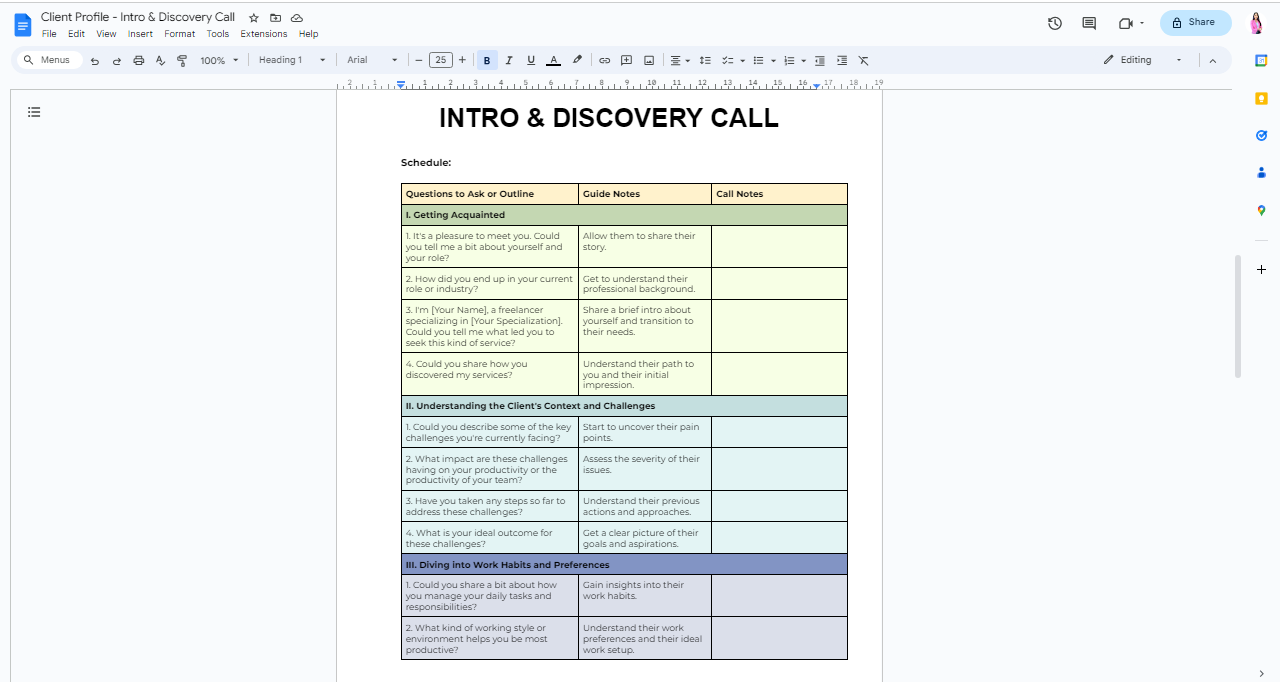Activate paint format tool
Screen dimensions: 1280x682
tap(182, 60)
